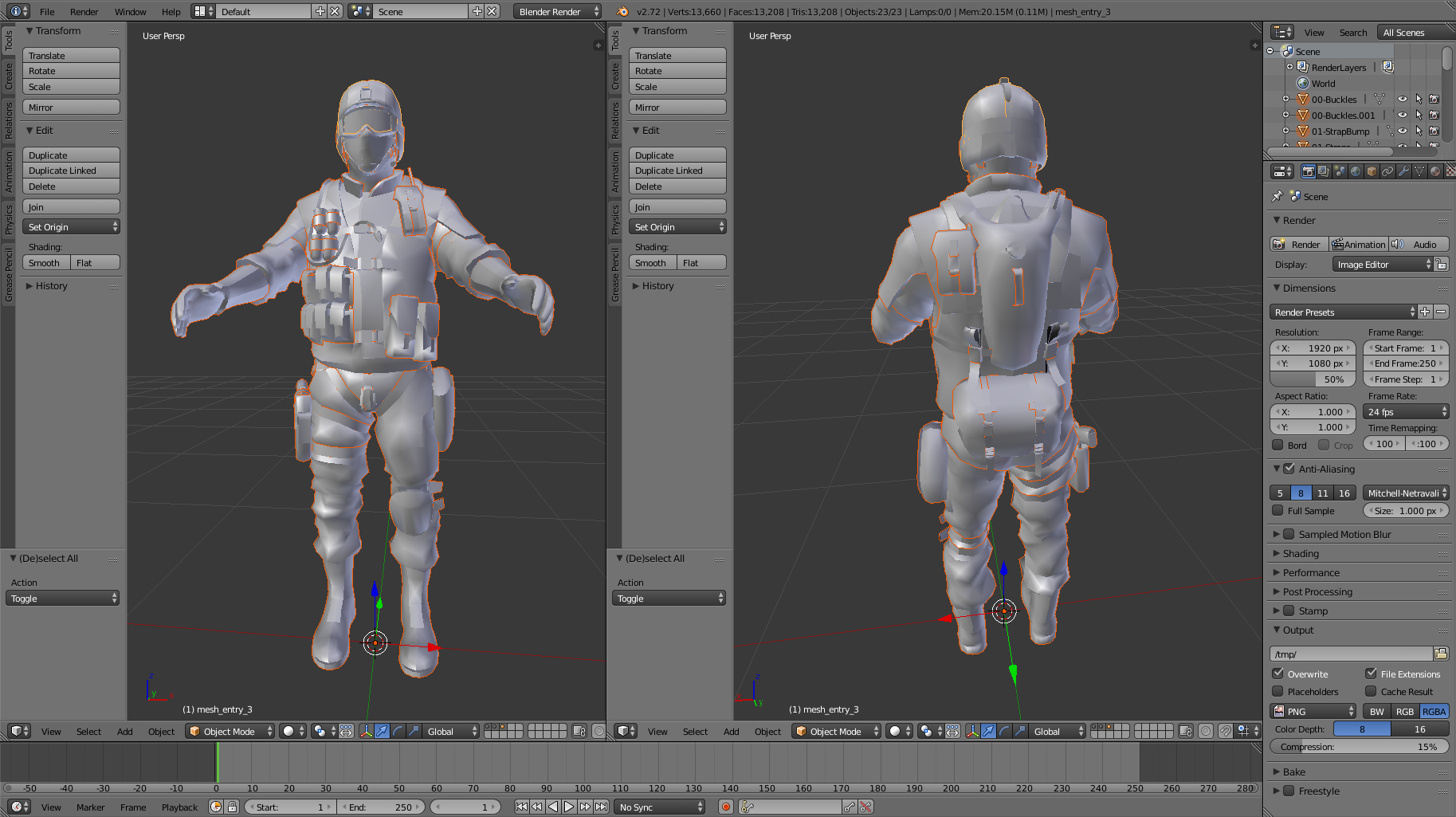Click the translate manipulator arrow icon in the left viewport header

(x=382, y=731)
